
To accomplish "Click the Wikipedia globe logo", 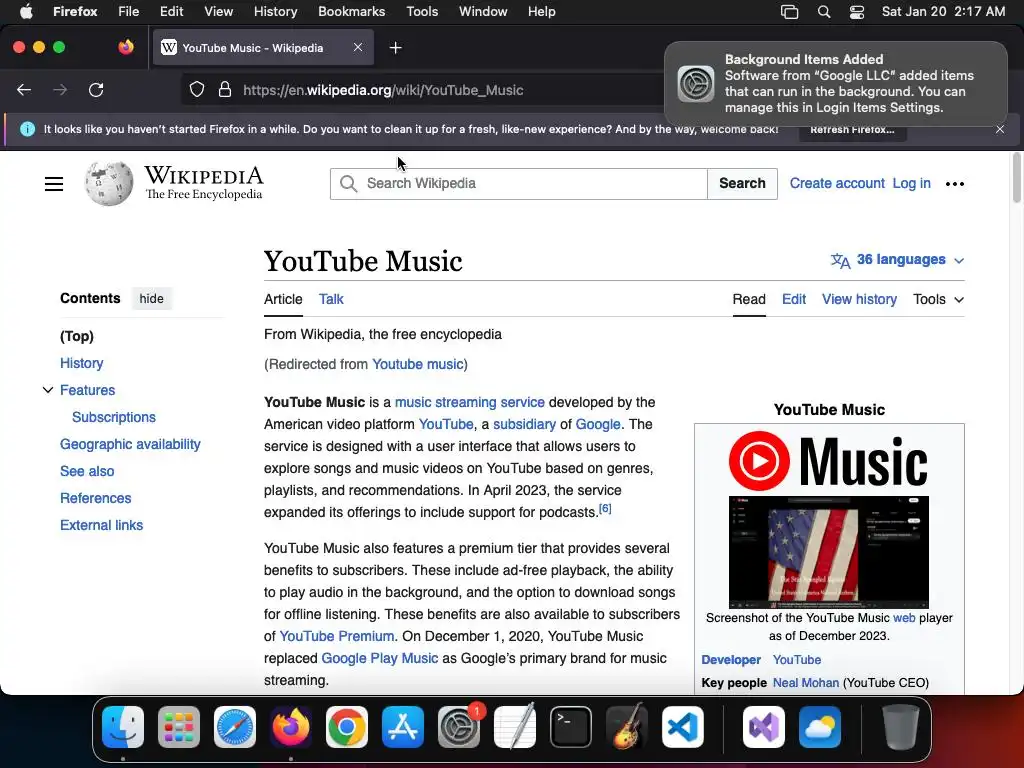I will [x=108, y=183].
